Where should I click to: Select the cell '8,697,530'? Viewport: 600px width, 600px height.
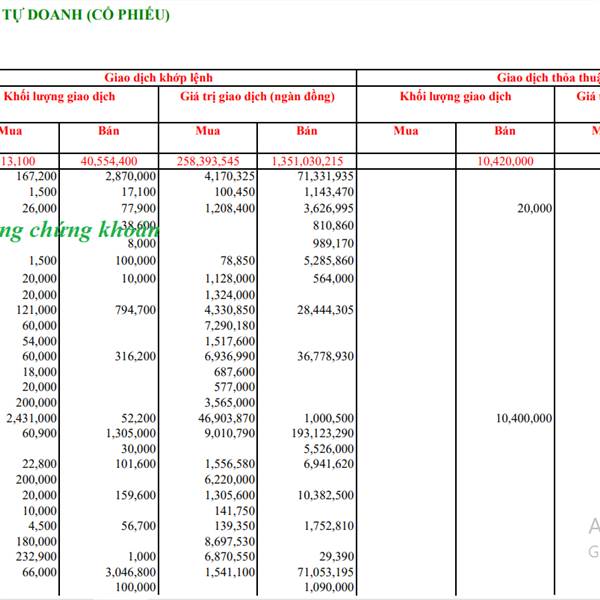tap(230, 541)
